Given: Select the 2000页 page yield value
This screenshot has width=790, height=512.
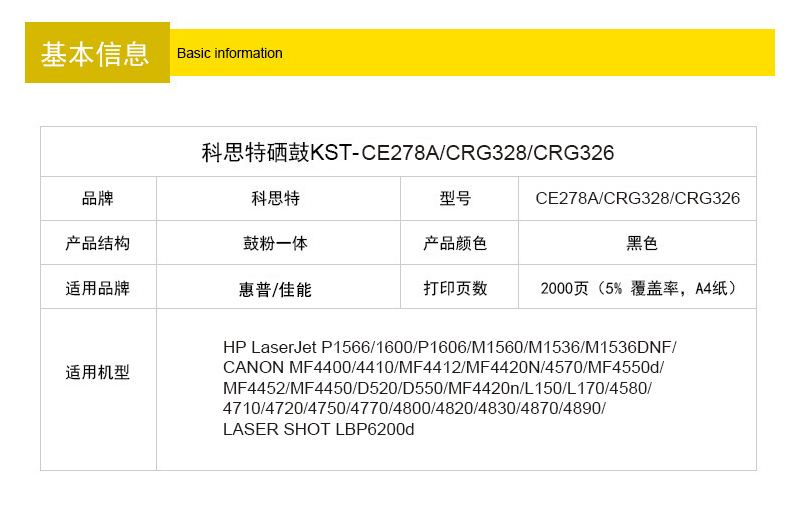Looking at the screenshot, I should [638, 288].
